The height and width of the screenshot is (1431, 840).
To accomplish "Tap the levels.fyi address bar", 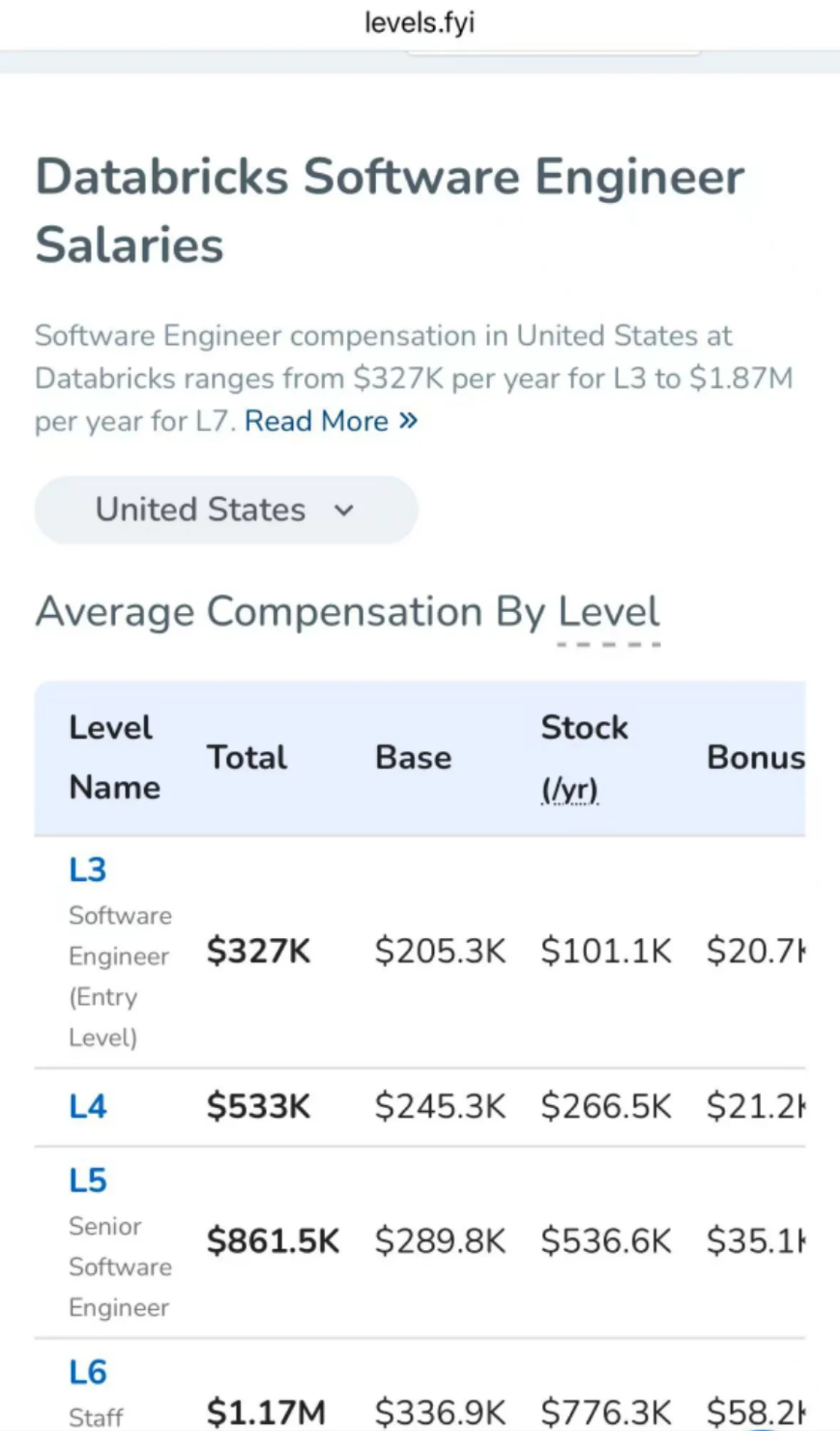I will point(420,24).
